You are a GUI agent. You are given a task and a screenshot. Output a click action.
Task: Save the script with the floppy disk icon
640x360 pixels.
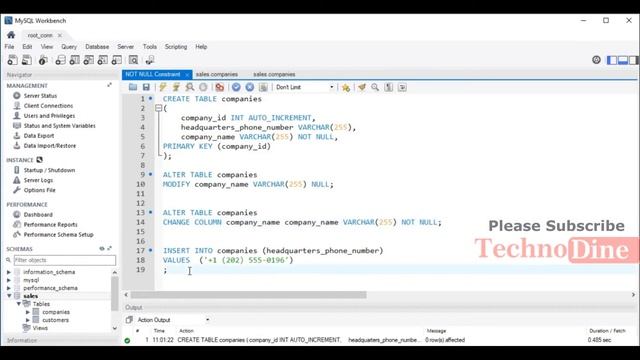click(x=146, y=87)
